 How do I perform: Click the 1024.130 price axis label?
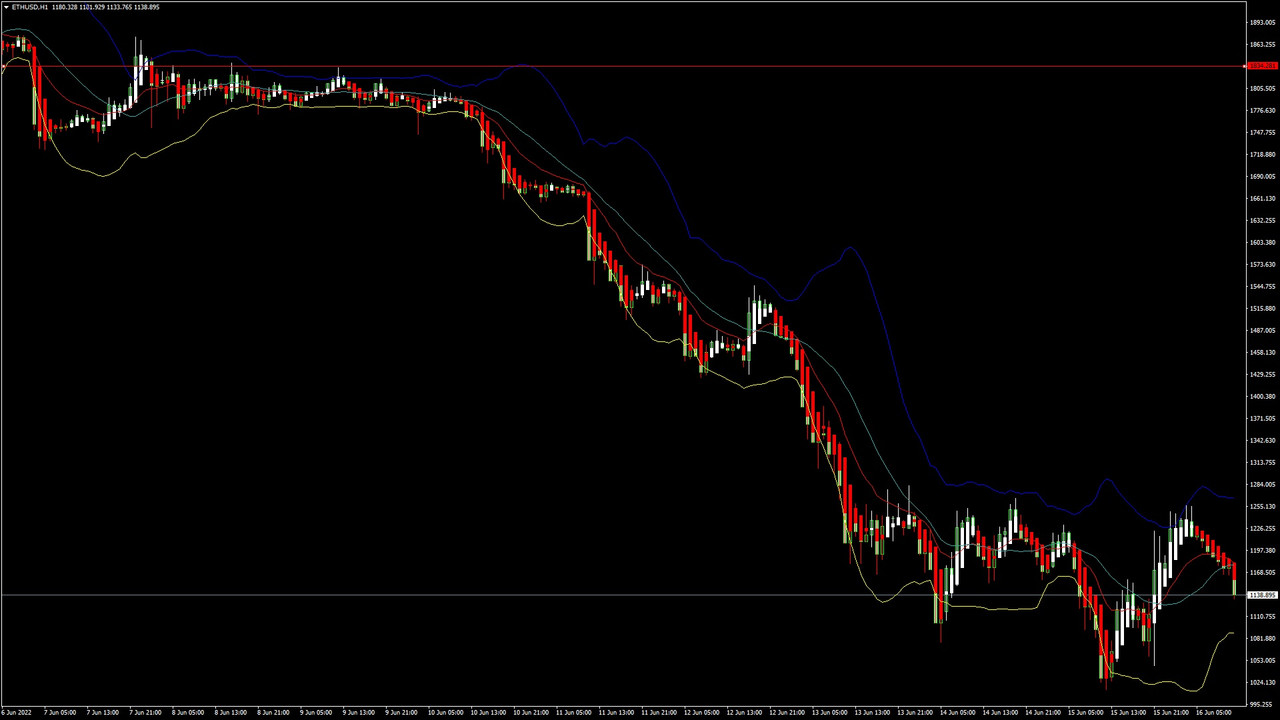click(1262, 682)
